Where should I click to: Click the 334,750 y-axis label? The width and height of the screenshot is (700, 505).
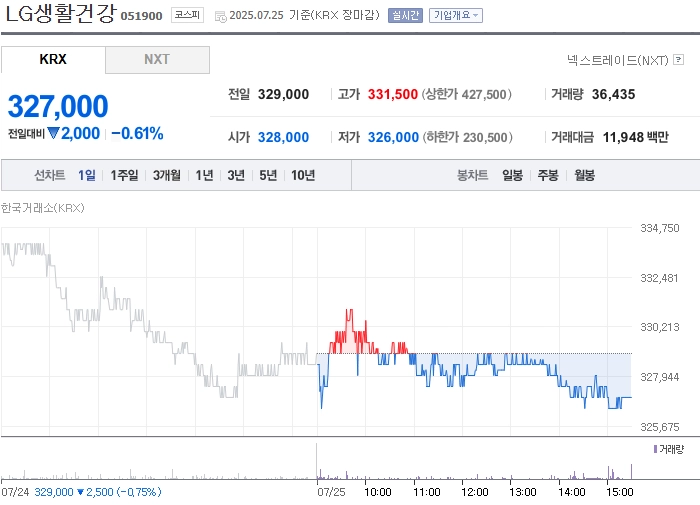[660, 228]
